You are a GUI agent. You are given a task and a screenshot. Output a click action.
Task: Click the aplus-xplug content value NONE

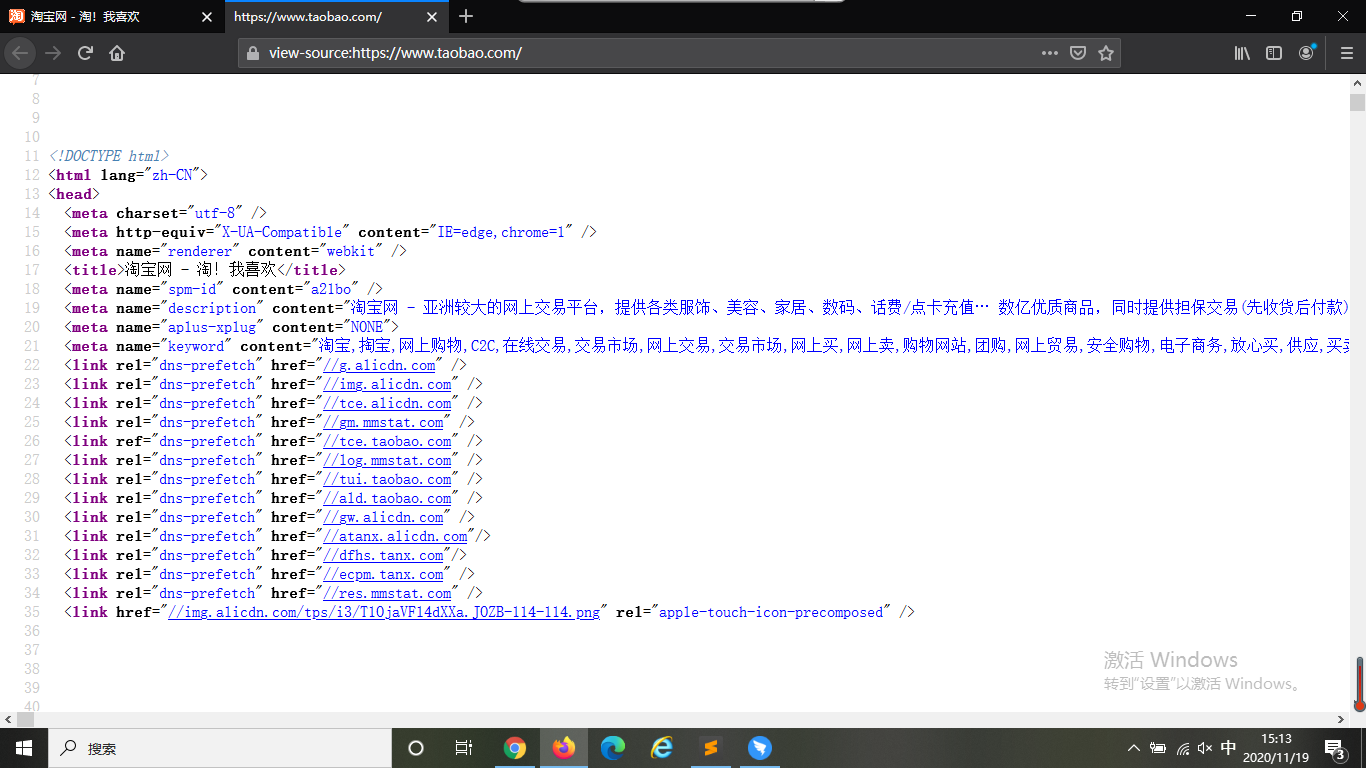point(368,328)
